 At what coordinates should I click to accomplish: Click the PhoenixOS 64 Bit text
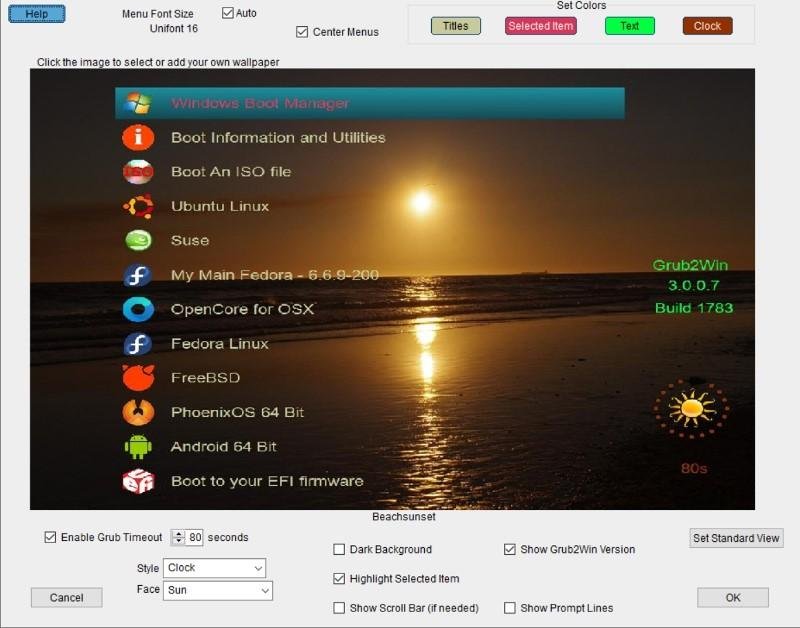pos(237,412)
